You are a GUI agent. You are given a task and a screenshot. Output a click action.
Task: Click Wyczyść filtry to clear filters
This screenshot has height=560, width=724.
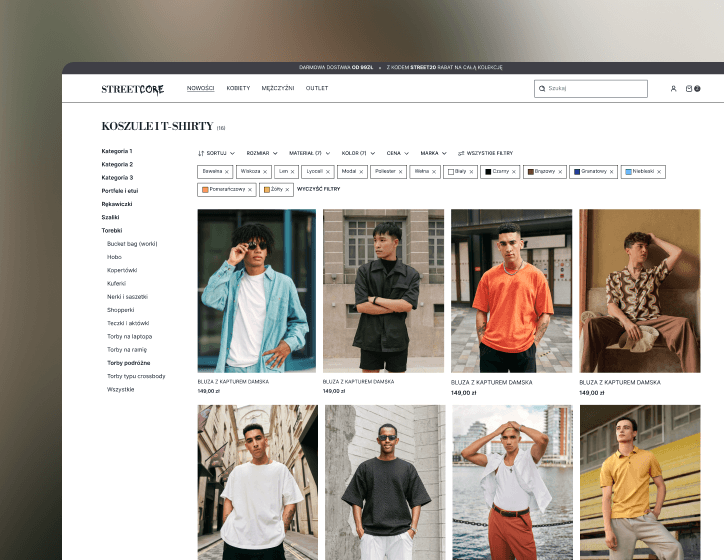[x=318, y=189]
